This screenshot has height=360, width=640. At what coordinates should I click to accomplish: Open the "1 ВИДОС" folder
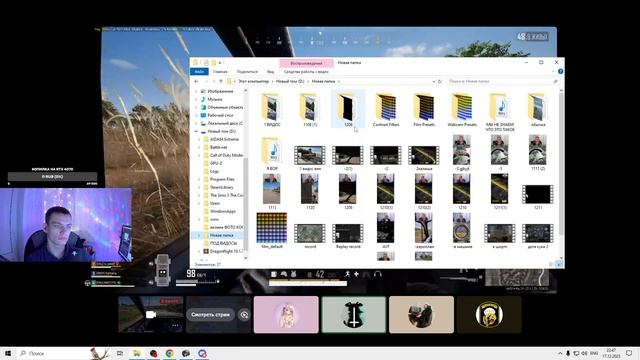272,109
